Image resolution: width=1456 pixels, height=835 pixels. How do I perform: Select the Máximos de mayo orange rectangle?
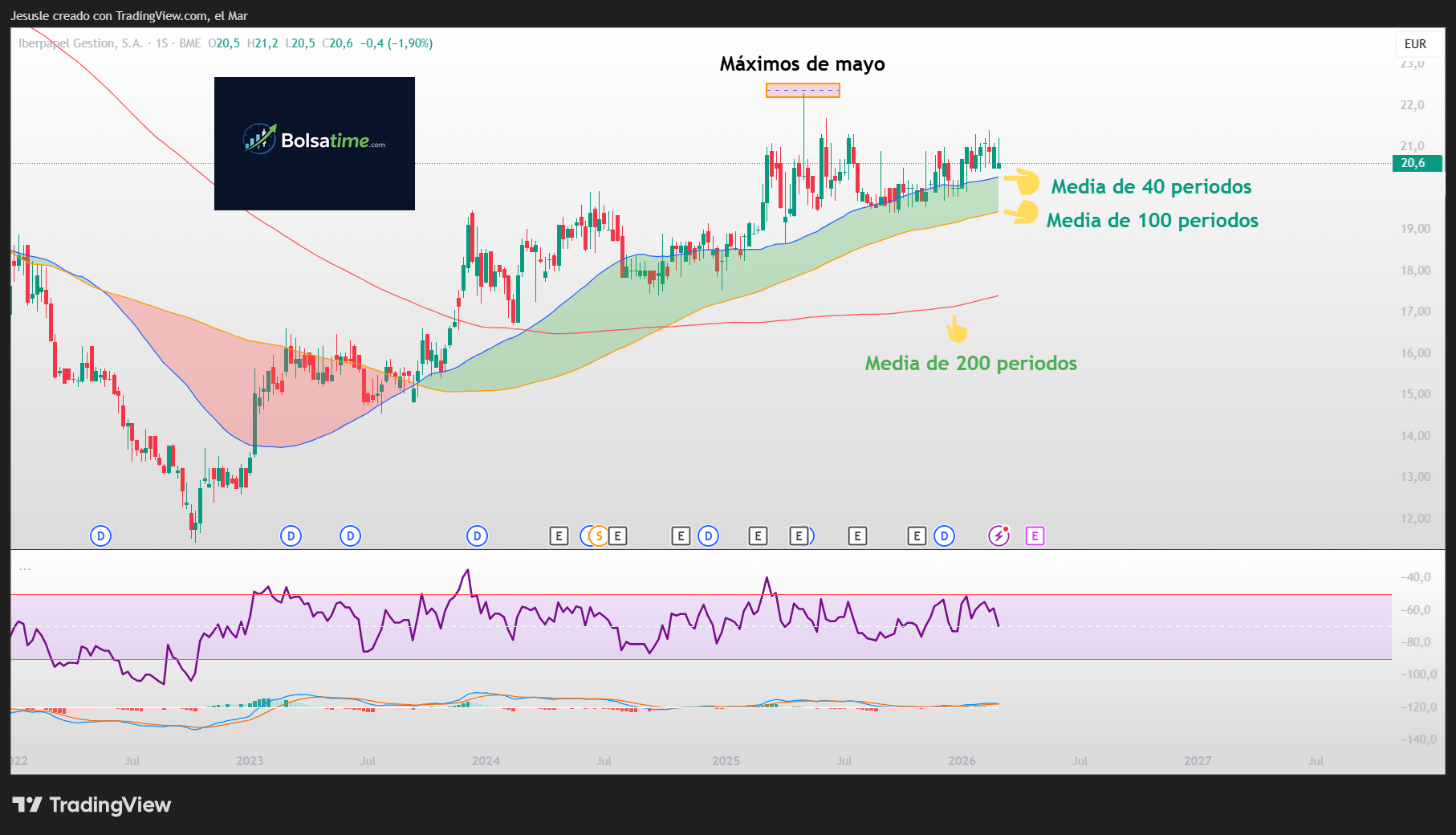(x=803, y=90)
